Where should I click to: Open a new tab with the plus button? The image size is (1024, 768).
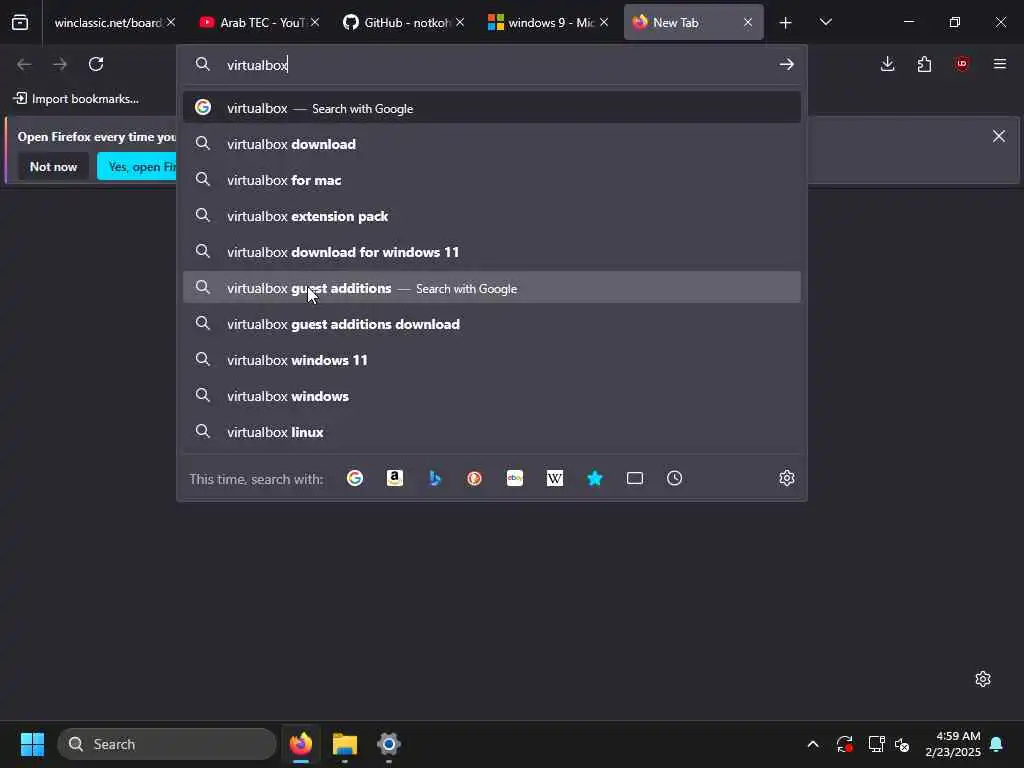click(x=785, y=22)
